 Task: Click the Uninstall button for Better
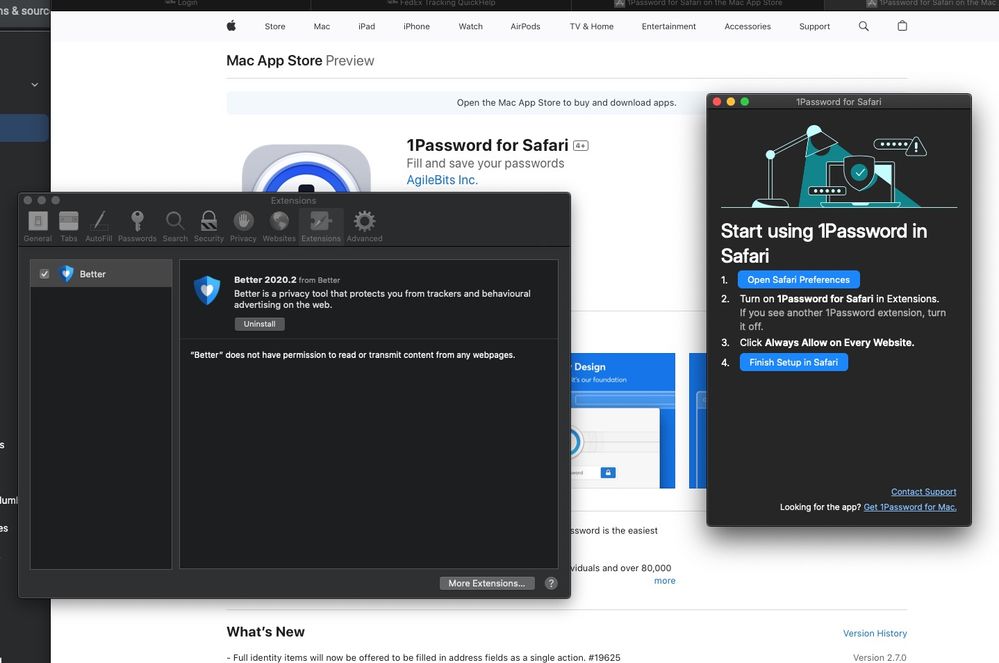click(260, 324)
